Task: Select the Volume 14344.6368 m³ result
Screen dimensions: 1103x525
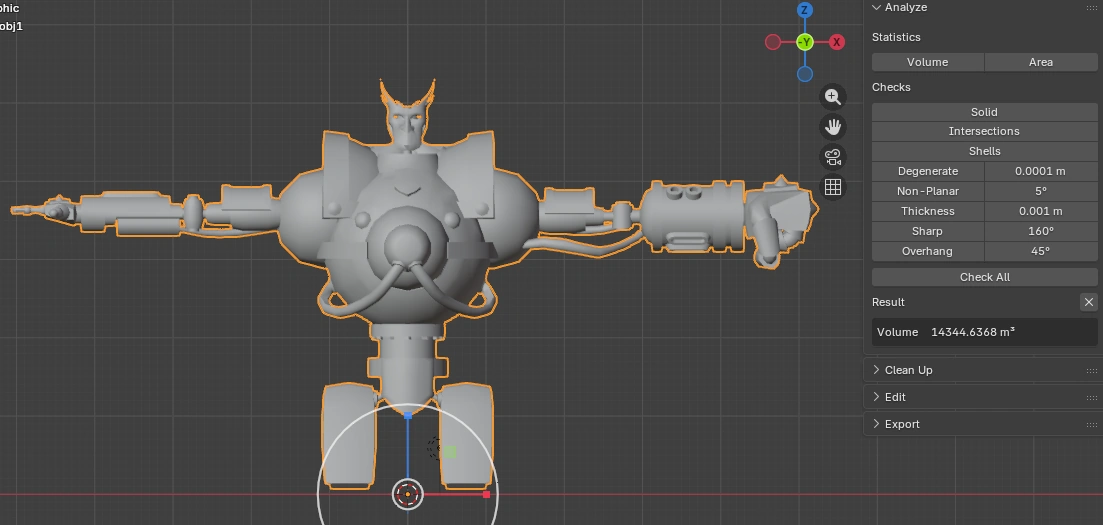Action: coord(984,331)
